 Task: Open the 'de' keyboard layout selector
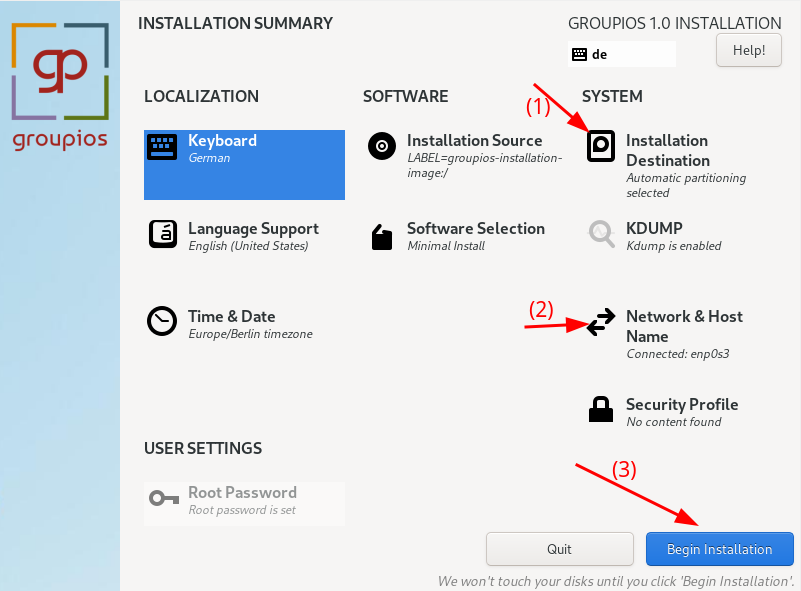622,54
